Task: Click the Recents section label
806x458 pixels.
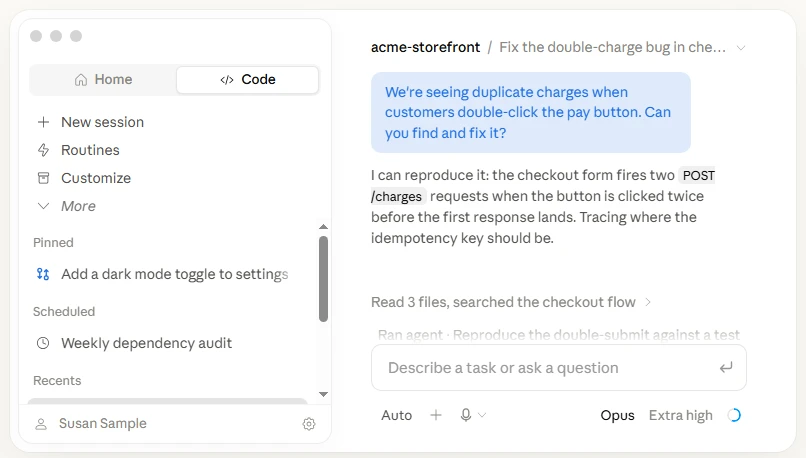Action: [57, 380]
